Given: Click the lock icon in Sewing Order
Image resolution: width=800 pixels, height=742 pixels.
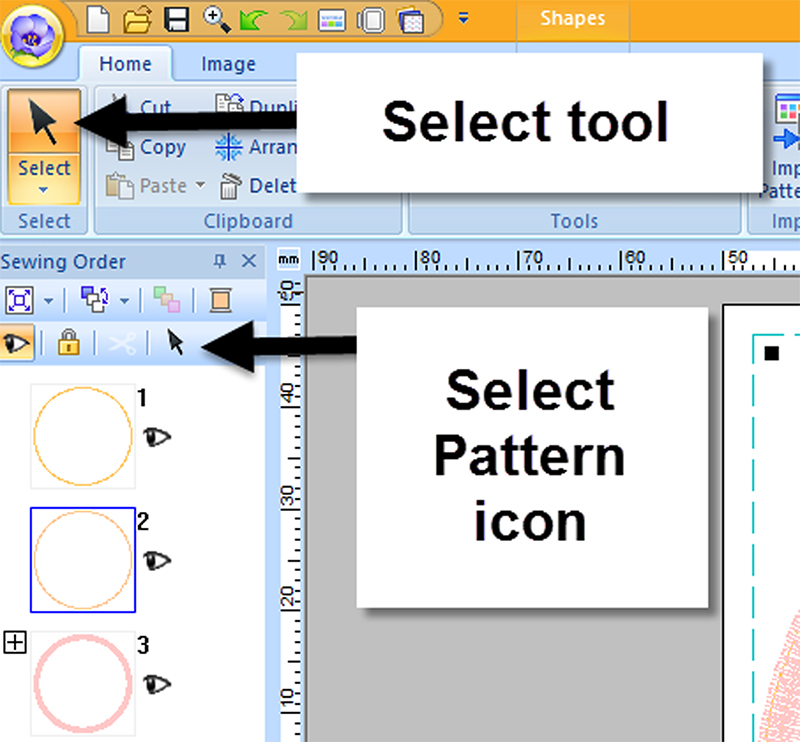Looking at the screenshot, I should point(68,343).
